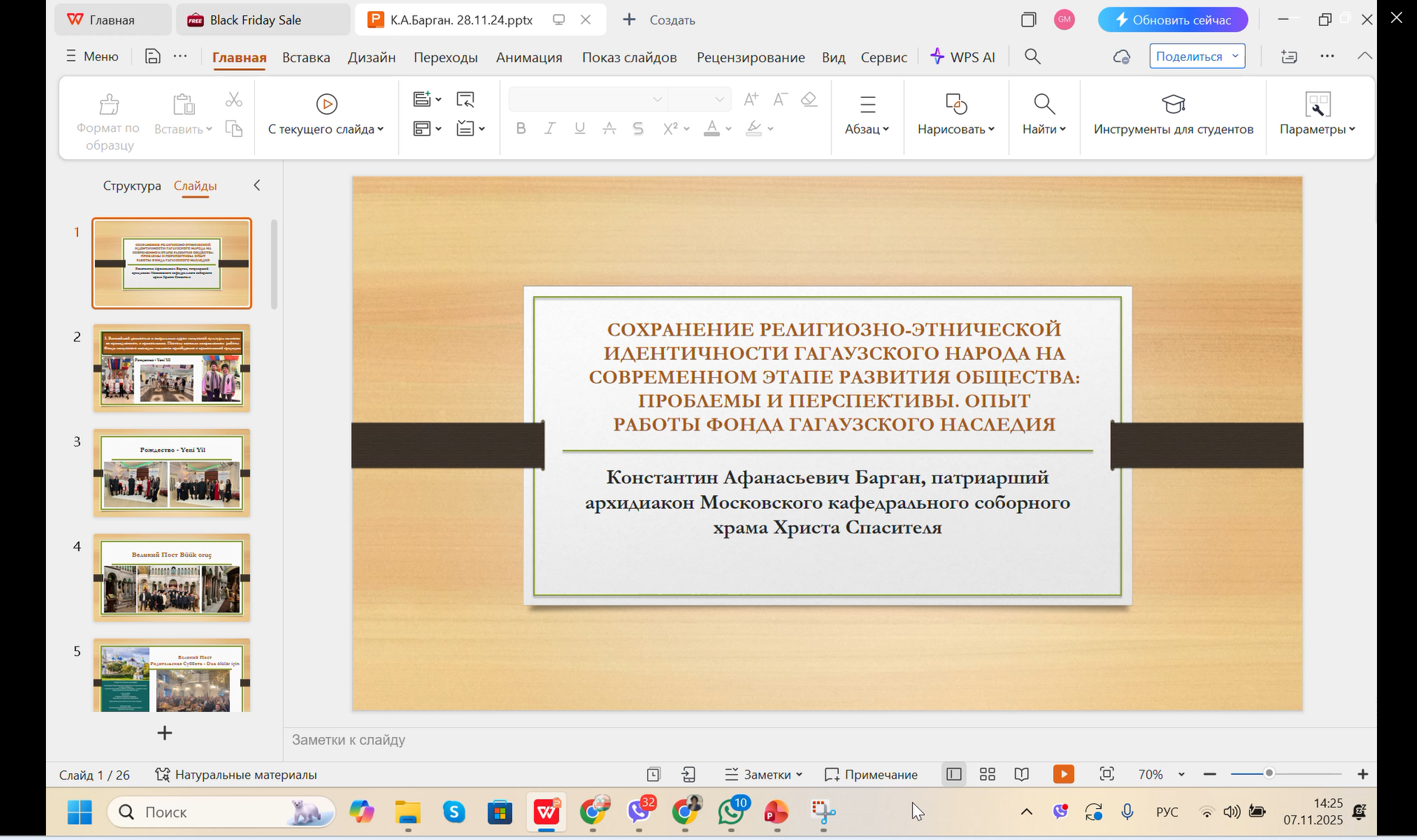Viewport: 1417px width, 840px height.
Task: Start slideshow with orange play button
Action: [x=1063, y=774]
